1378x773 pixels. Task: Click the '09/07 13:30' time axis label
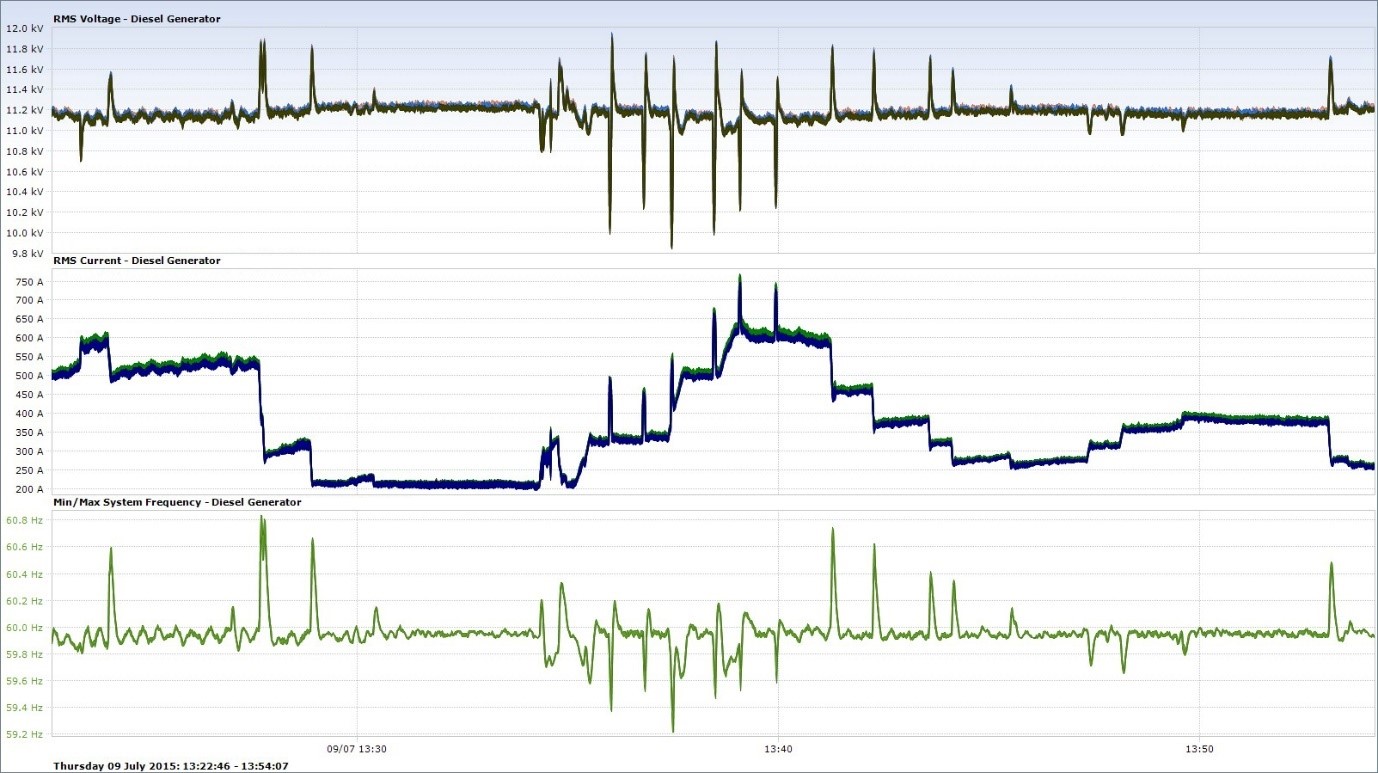(357, 749)
